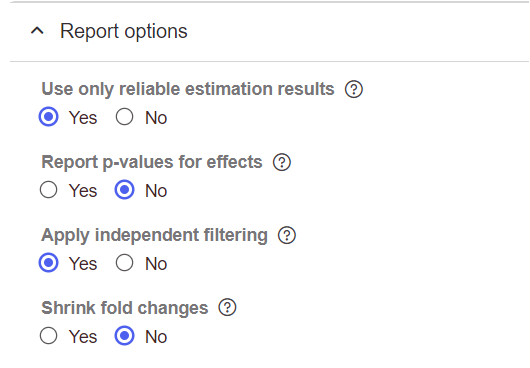This screenshot has height=368, width=530.
Task: Click the 'Apply independent filtering' label text
Action: 154,235
